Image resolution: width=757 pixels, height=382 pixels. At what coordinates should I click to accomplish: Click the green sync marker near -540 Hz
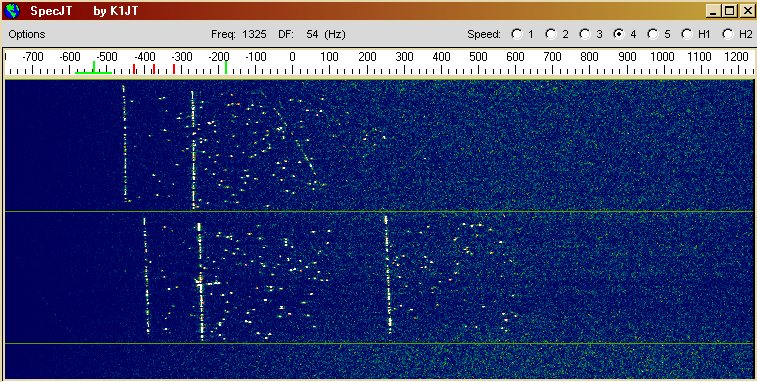94,67
